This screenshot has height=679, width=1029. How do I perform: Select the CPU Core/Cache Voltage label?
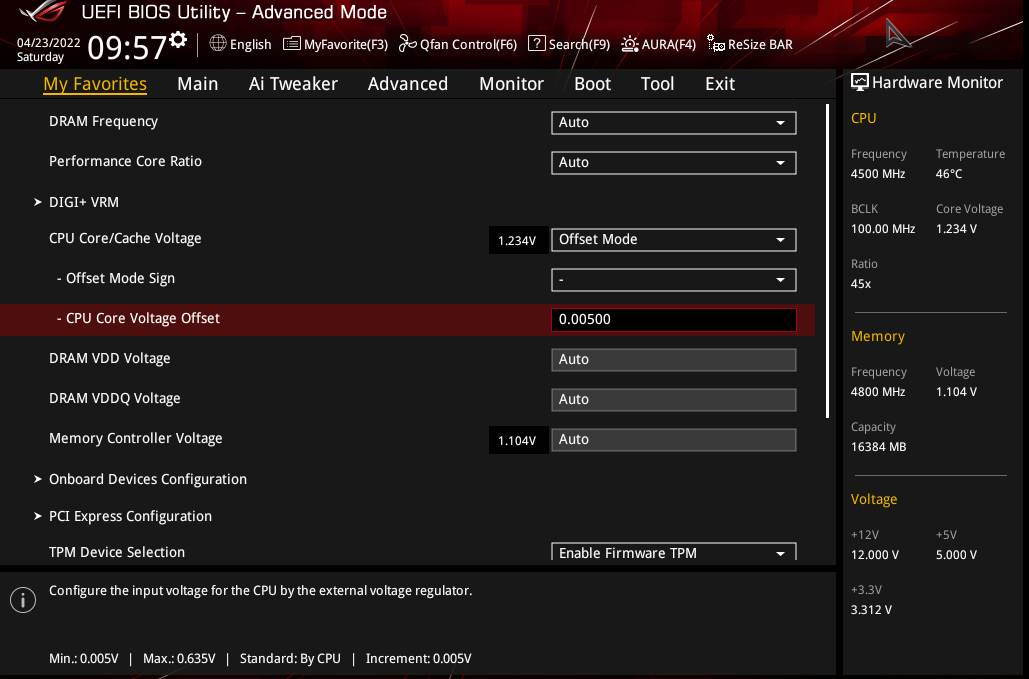coord(125,238)
